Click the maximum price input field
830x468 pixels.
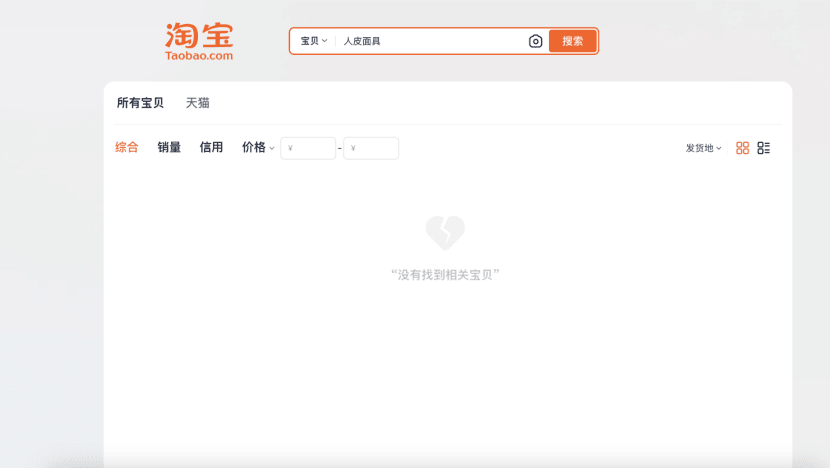(371, 148)
